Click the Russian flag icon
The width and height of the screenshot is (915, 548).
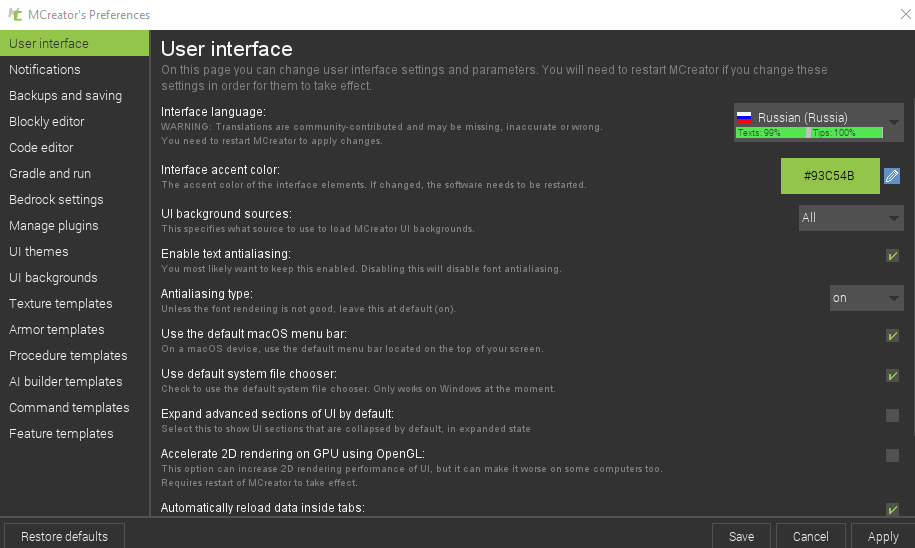coord(744,117)
